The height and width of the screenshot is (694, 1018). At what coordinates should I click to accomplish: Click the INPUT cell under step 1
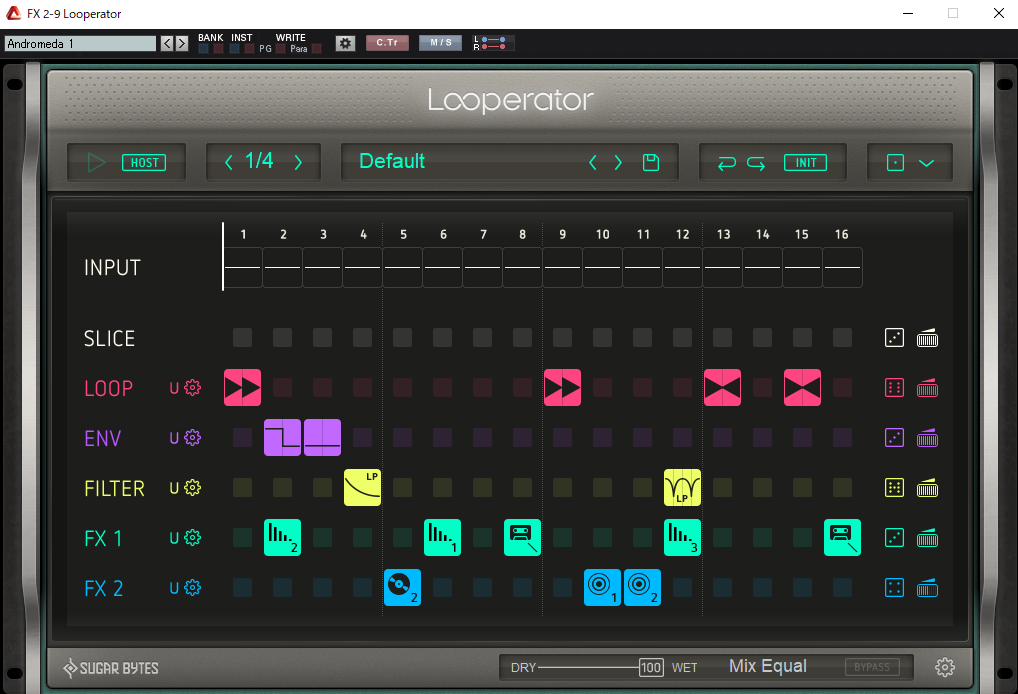coord(243,267)
